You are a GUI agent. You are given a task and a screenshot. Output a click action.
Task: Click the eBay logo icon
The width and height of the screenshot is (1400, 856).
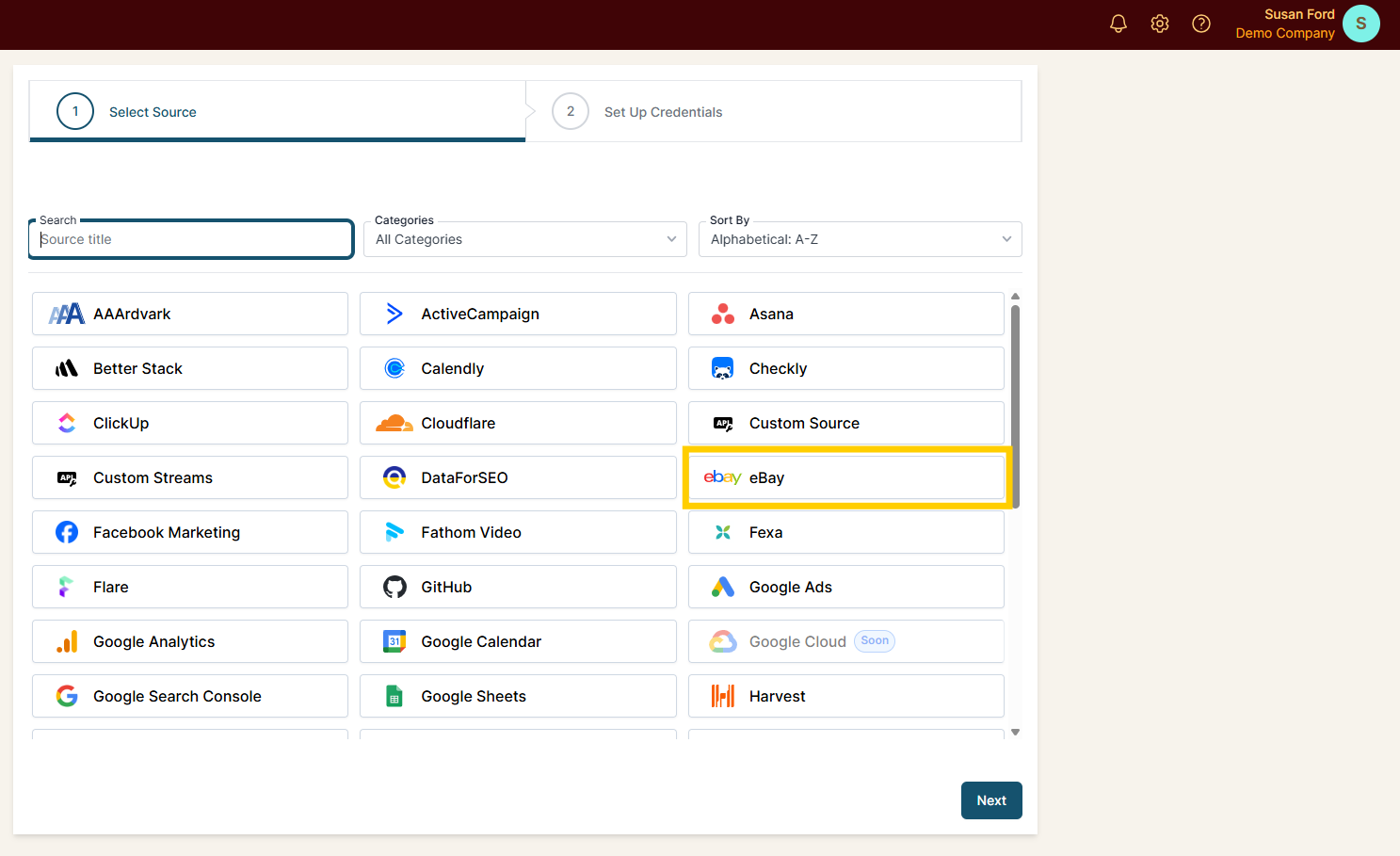point(723,477)
